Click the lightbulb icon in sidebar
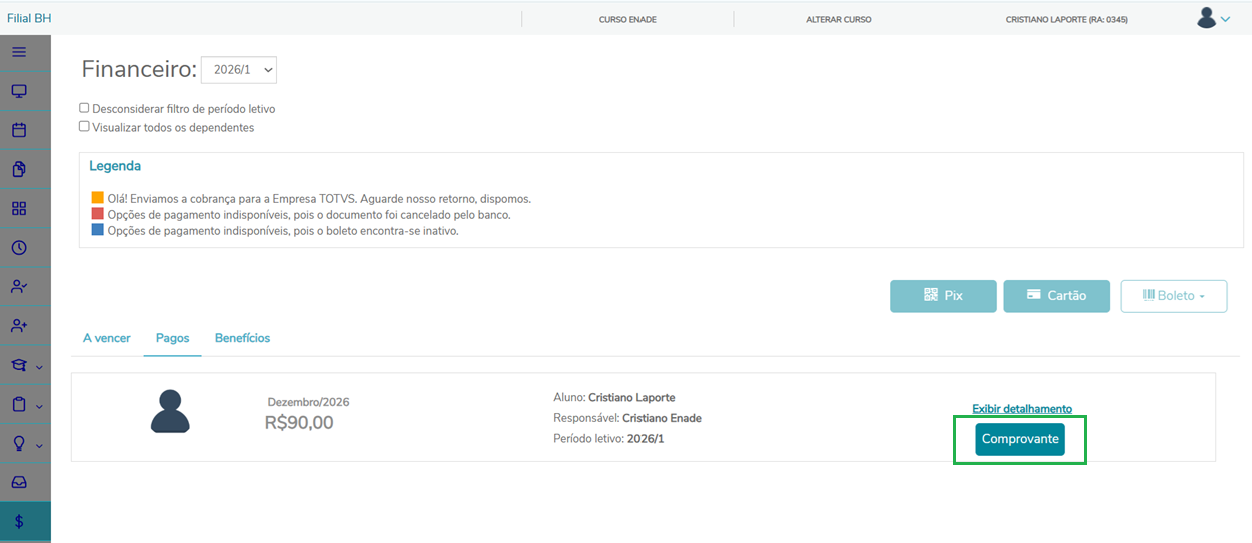 tap(19, 443)
